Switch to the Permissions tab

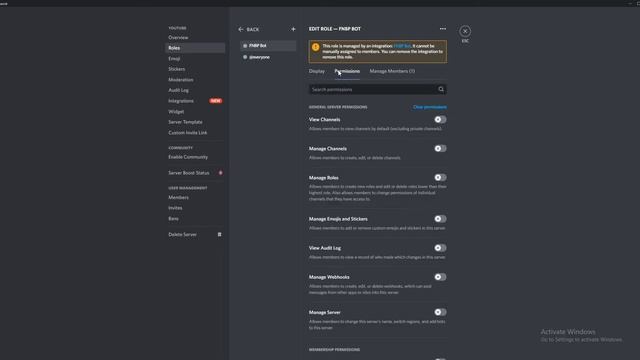(347, 71)
